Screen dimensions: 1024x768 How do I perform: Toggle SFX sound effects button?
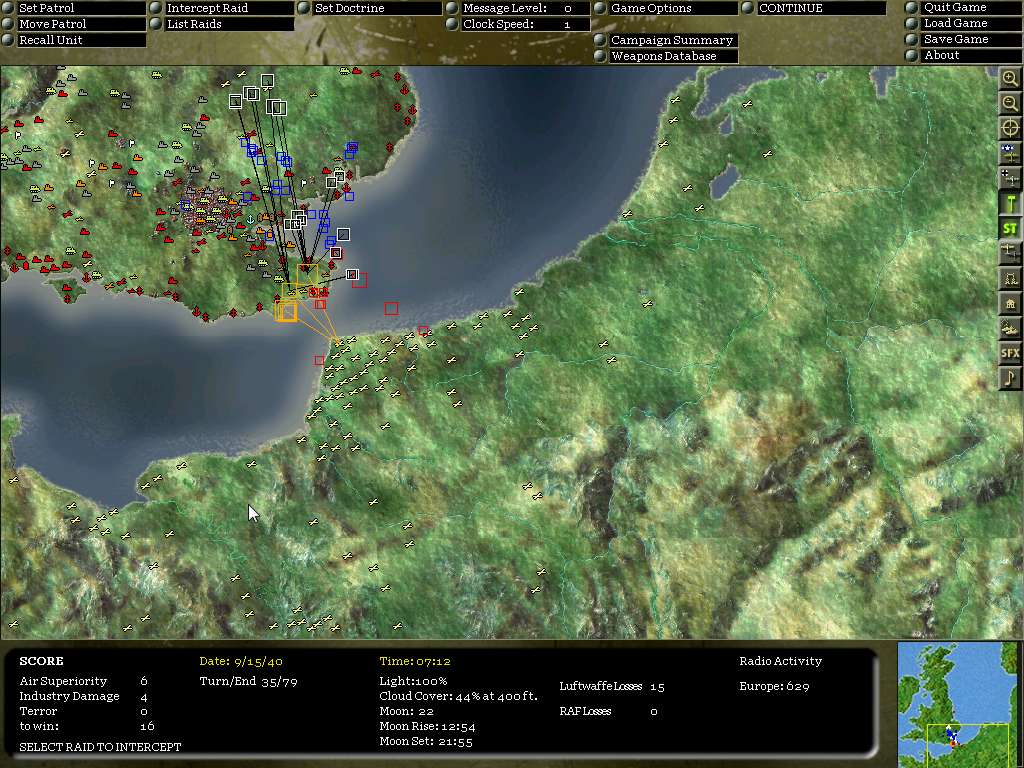1010,353
